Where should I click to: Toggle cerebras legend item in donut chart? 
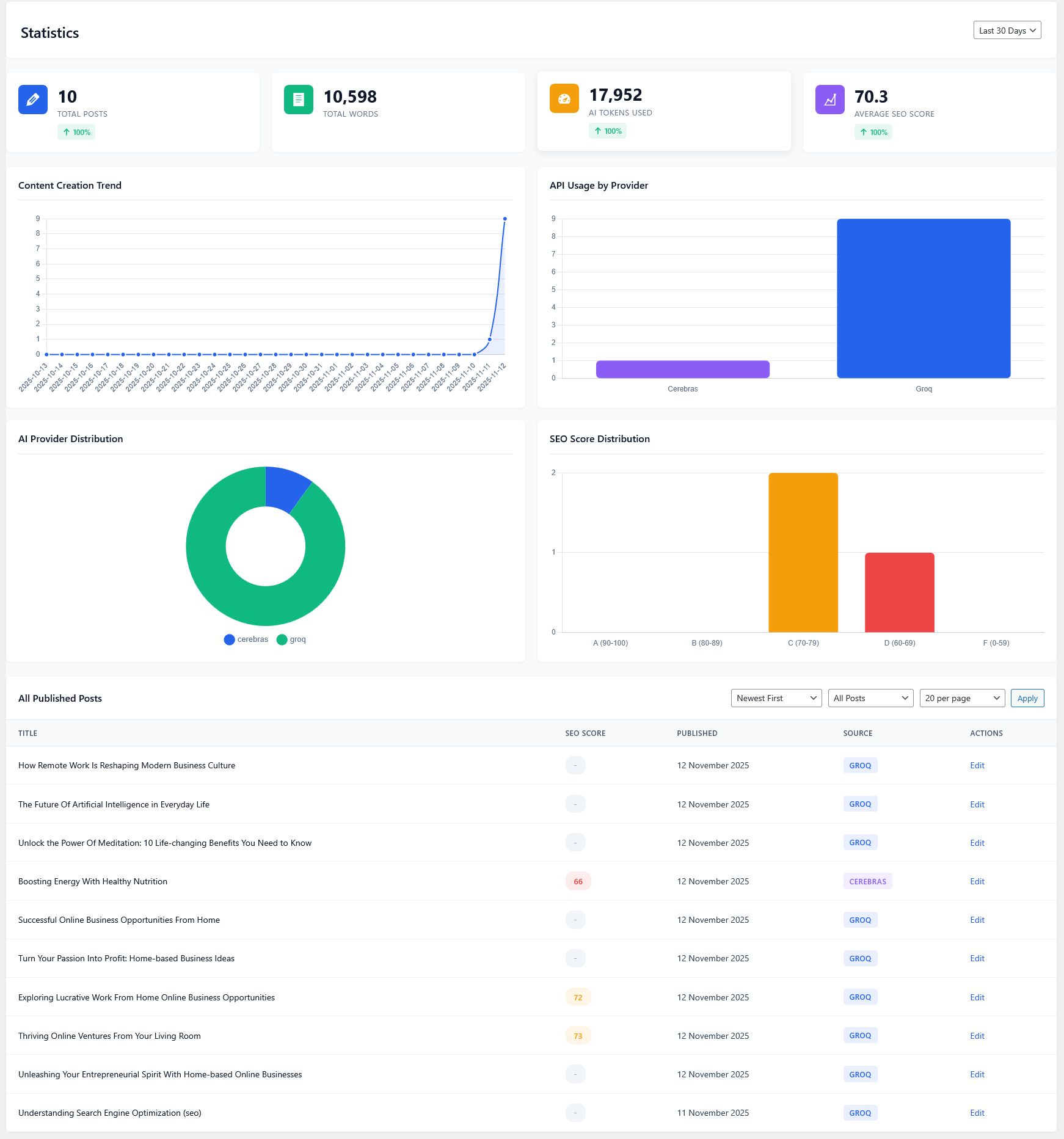[246, 639]
